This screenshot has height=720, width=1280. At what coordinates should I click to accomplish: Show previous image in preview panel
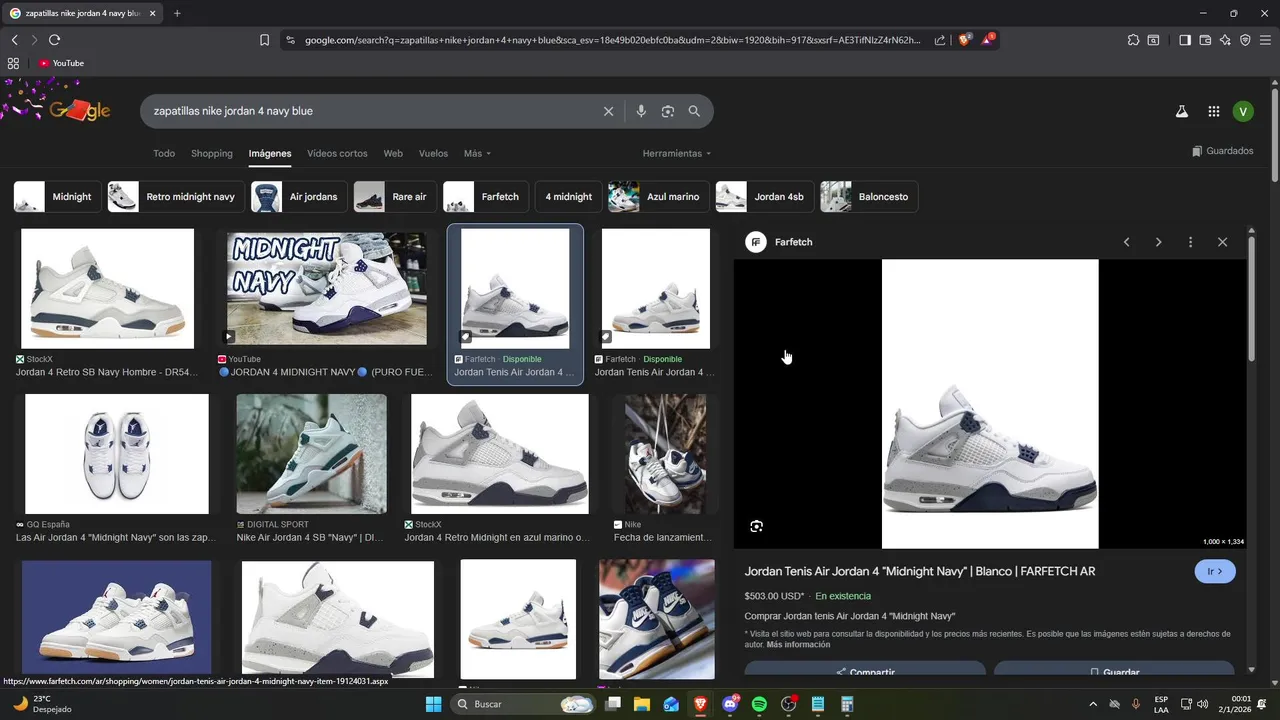pyautogui.click(x=1126, y=242)
